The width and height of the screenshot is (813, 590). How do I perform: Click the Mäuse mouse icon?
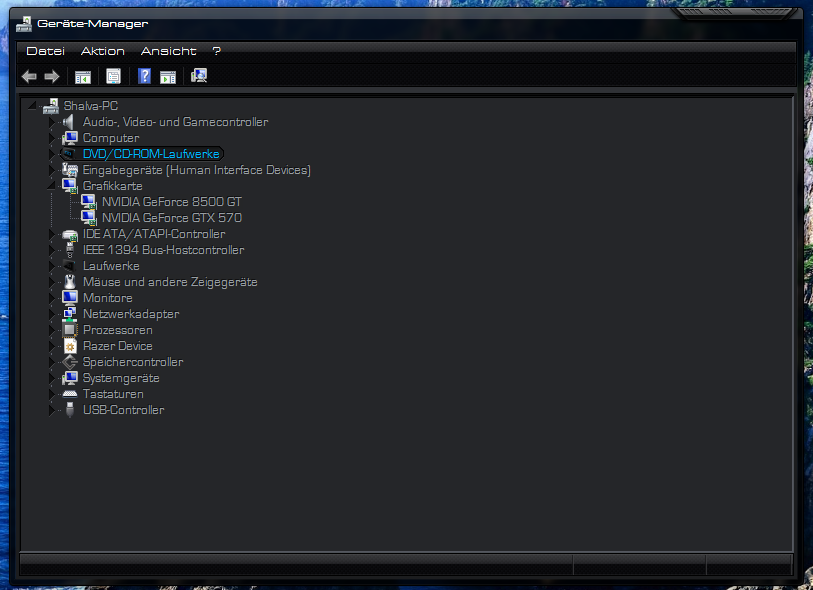click(69, 282)
